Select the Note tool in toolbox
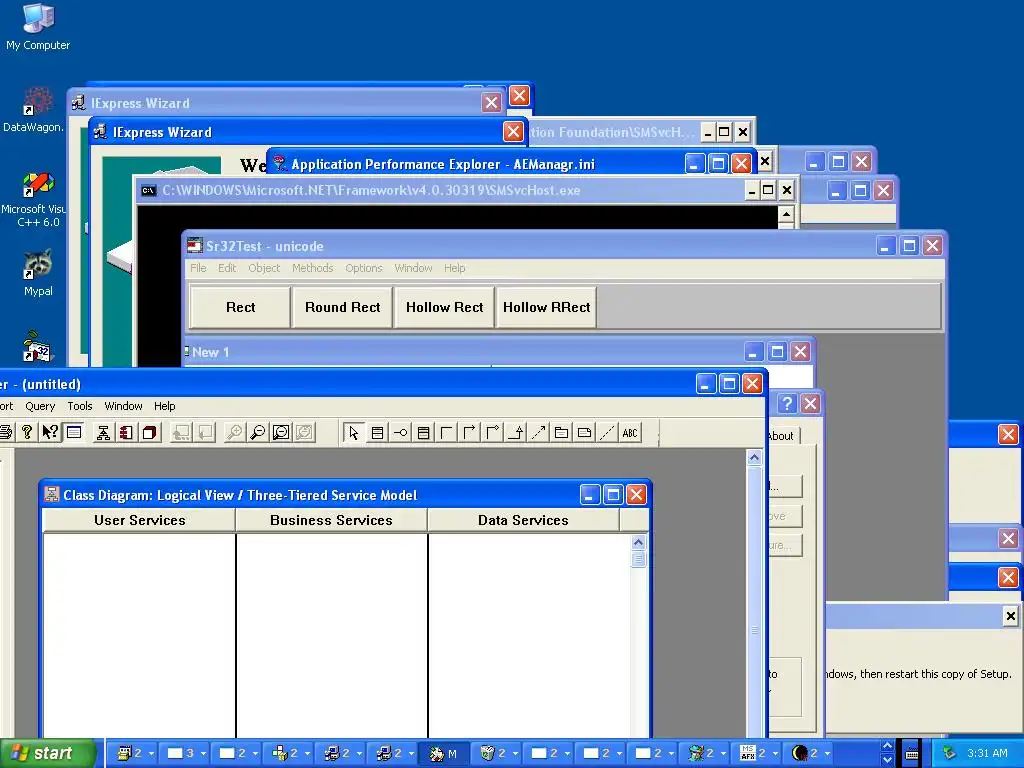This screenshot has width=1024, height=768. click(584, 432)
